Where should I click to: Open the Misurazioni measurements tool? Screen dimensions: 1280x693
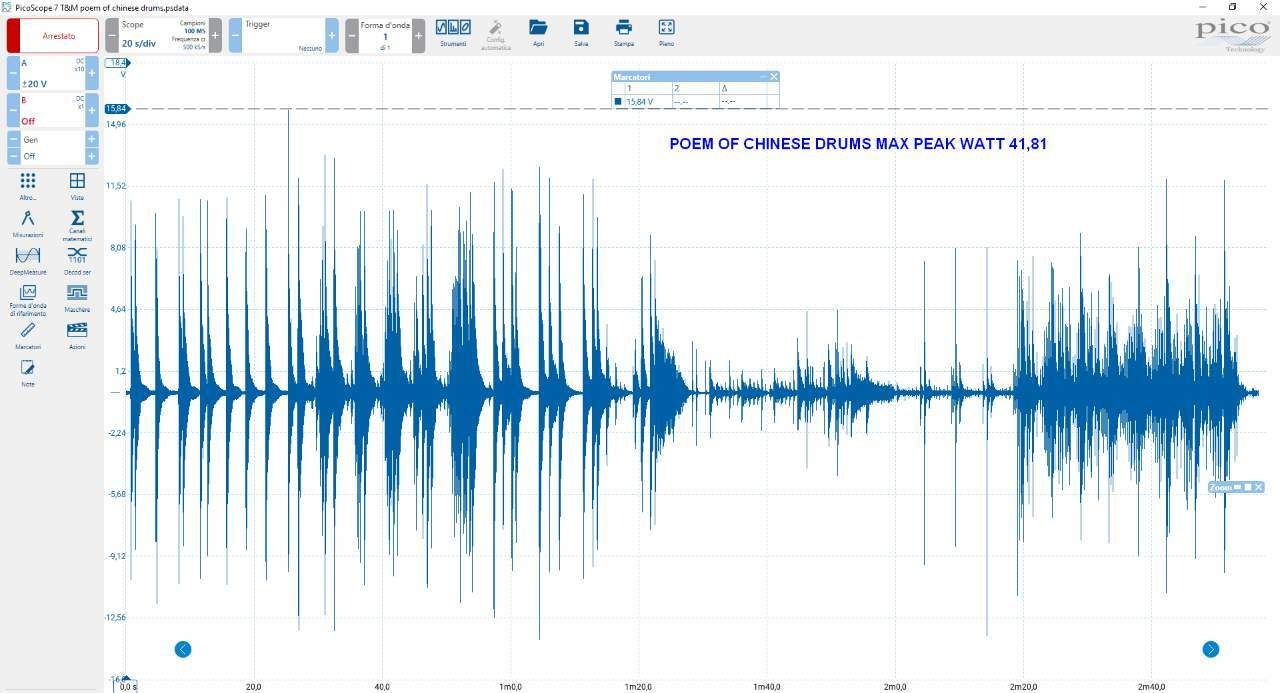pyautogui.click(x=28, y=222)
